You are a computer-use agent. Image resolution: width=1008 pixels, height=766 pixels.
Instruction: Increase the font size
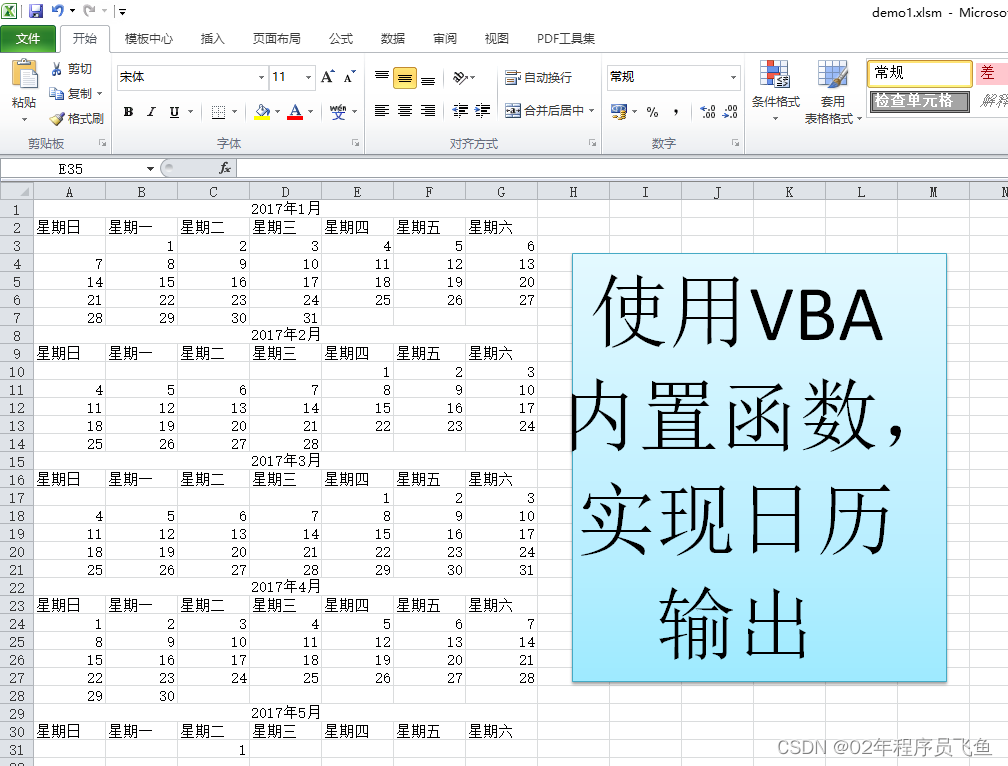tap(327, 77)
